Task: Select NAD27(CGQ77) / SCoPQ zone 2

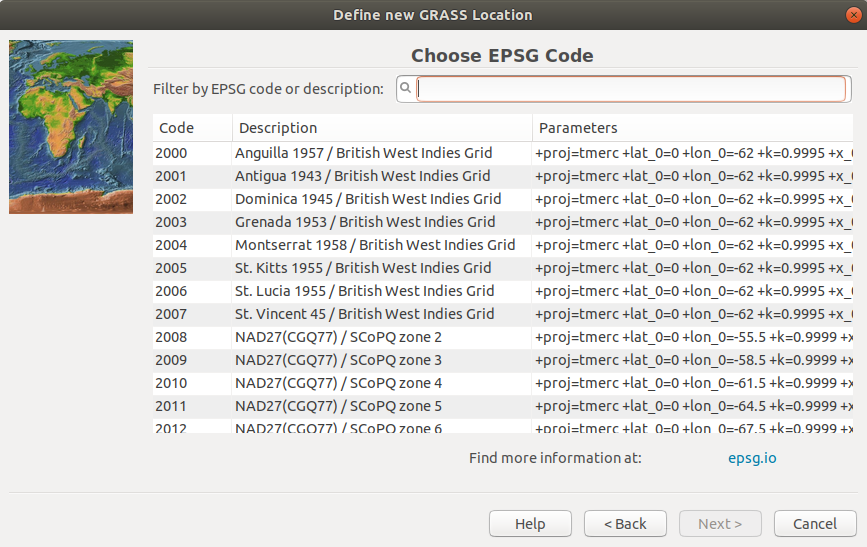Action: (382, 337)
